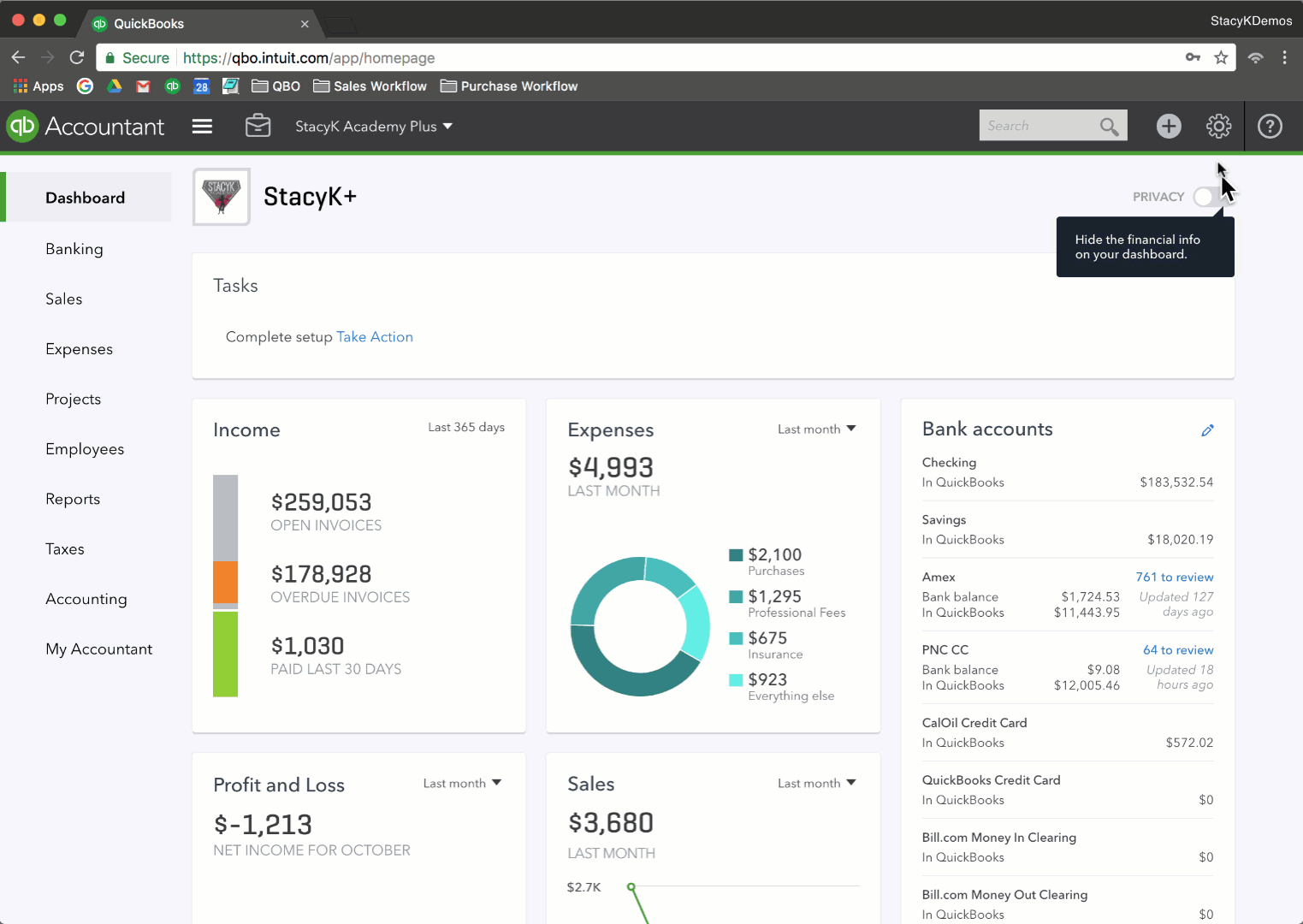Image resolution: width=1303 pixels, height=924 pixels.
Task: Click the Purchases legend color swatch
Action: [736, 554]
